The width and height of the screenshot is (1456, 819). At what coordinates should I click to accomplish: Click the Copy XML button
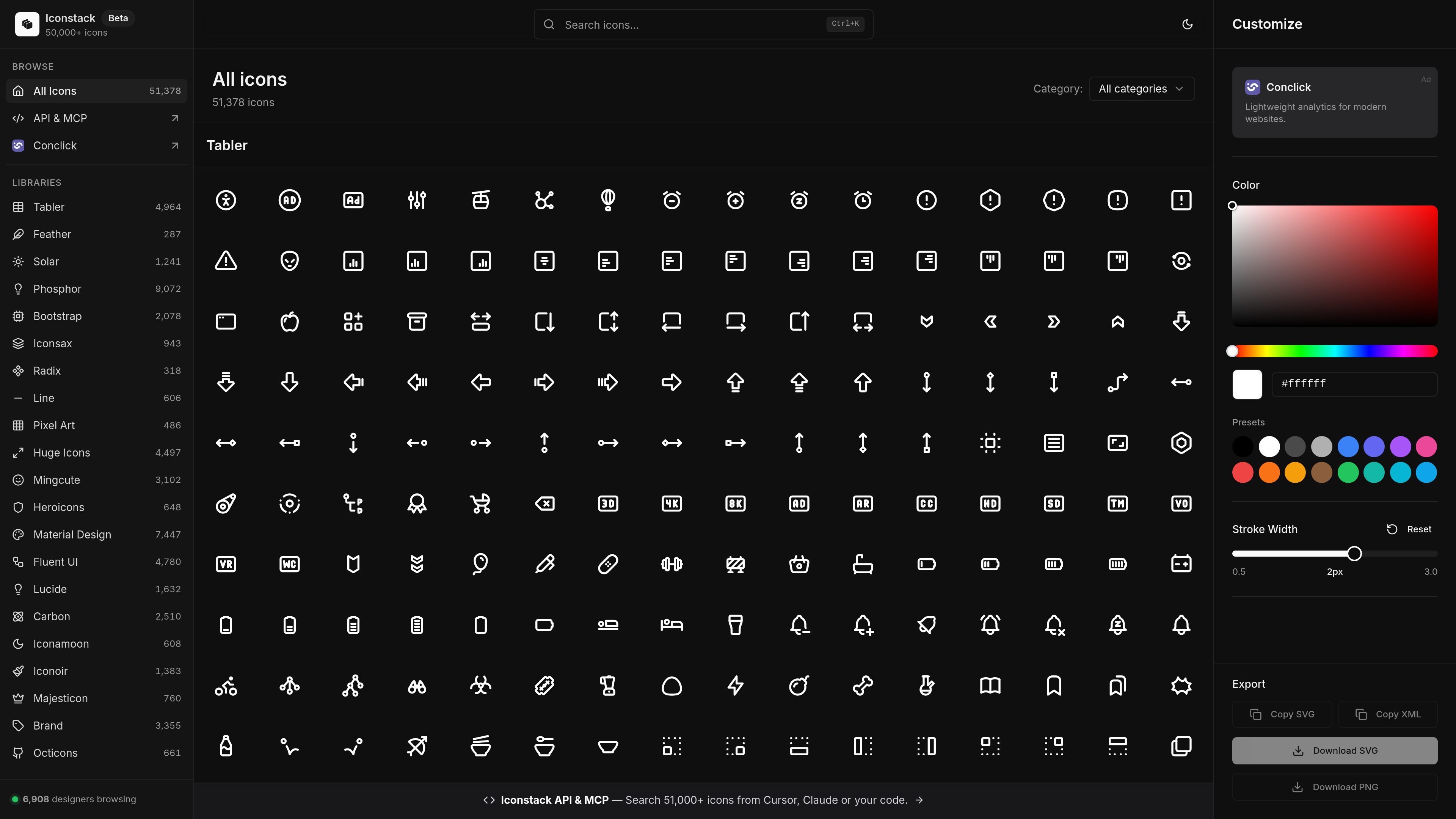(x=1388, y=714)
